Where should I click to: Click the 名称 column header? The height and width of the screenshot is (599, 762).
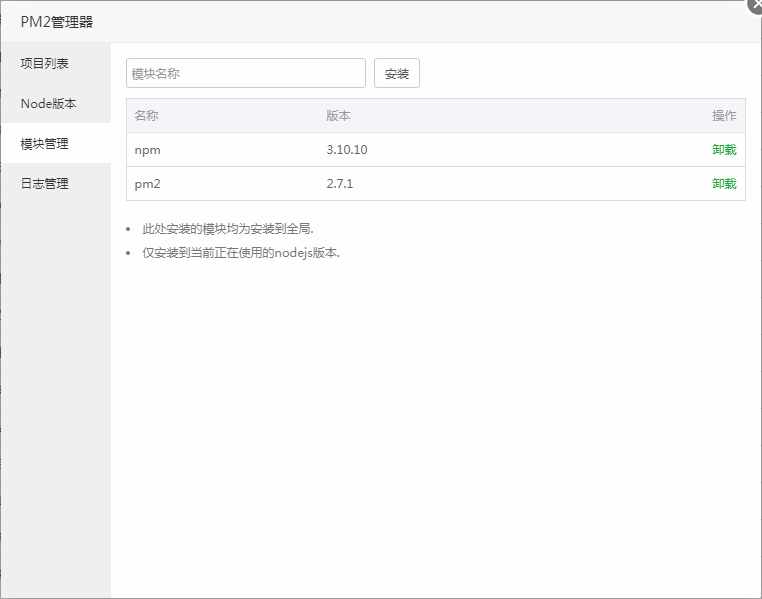pos(146,116)
